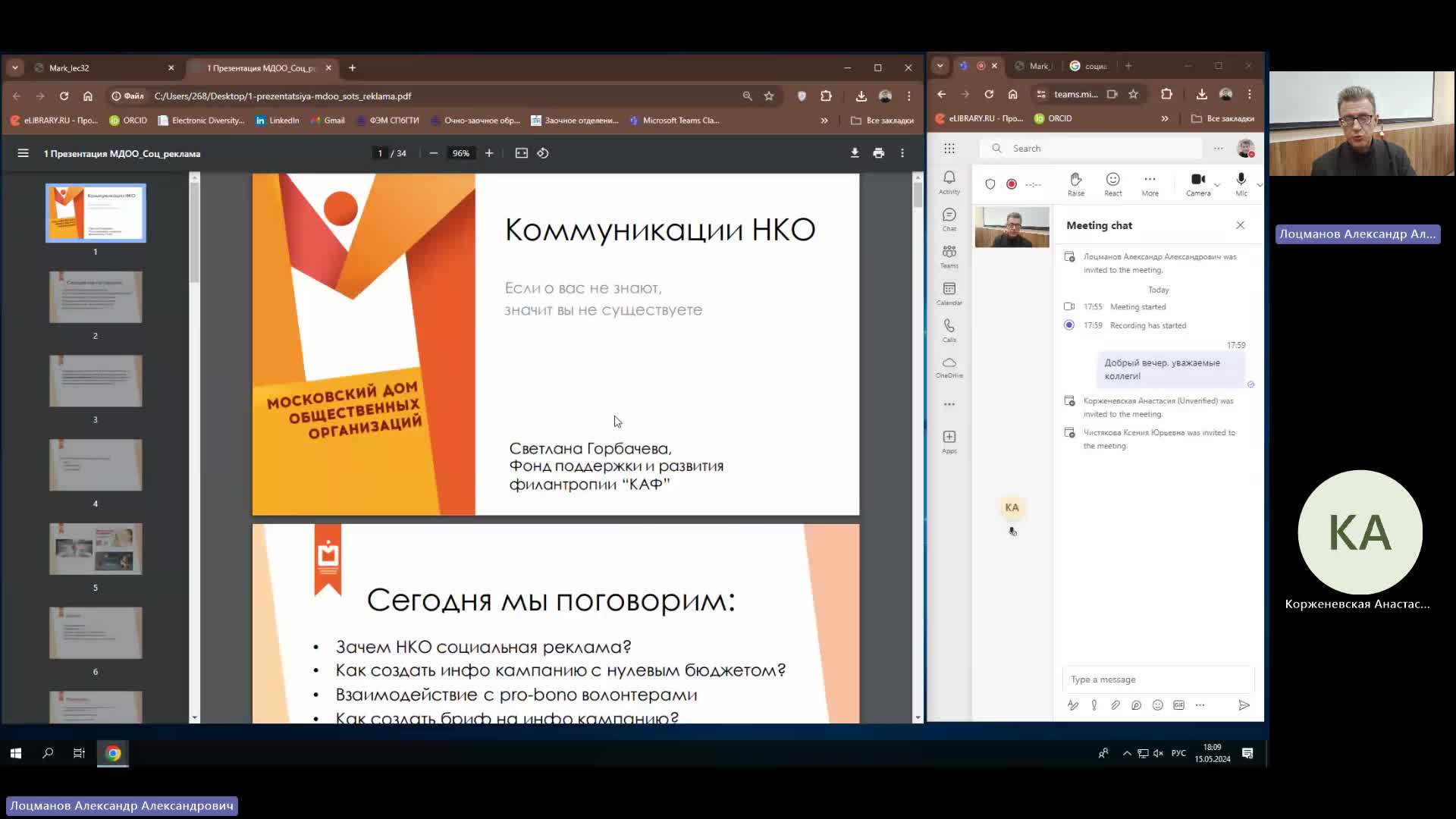Image resolution: width=1456 pixels, height=819 pixels.
Task: Open extensions in the PDF browser window
Action: 827,96
